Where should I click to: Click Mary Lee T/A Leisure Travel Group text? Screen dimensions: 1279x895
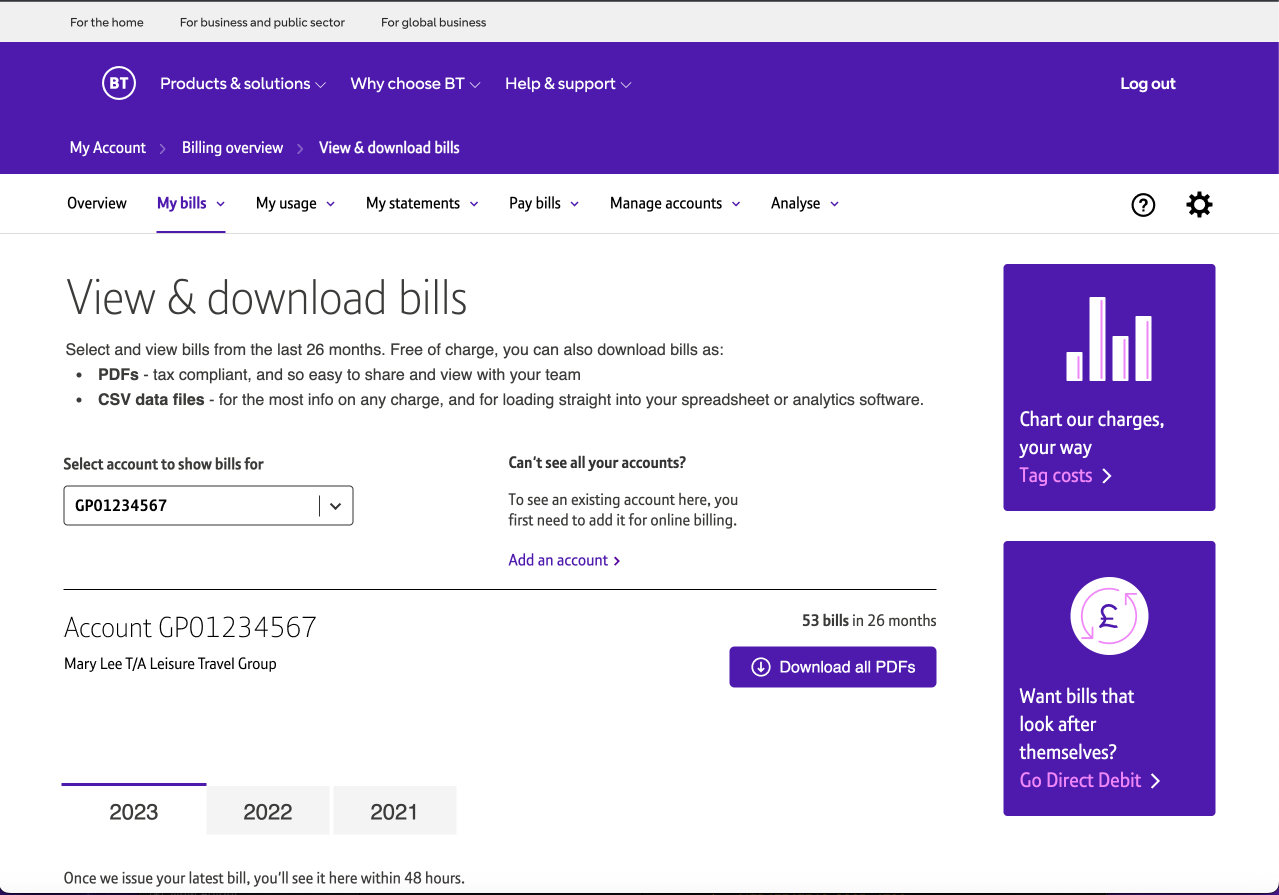point(170,664)
